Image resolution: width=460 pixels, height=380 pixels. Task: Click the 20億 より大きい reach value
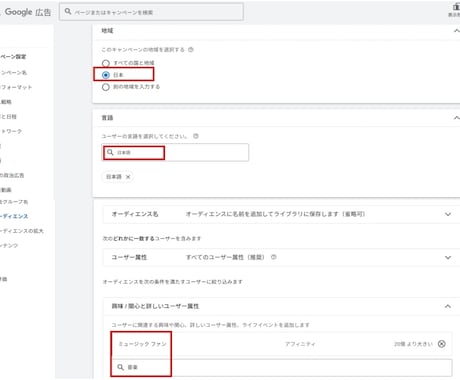(x=413, y=344)
